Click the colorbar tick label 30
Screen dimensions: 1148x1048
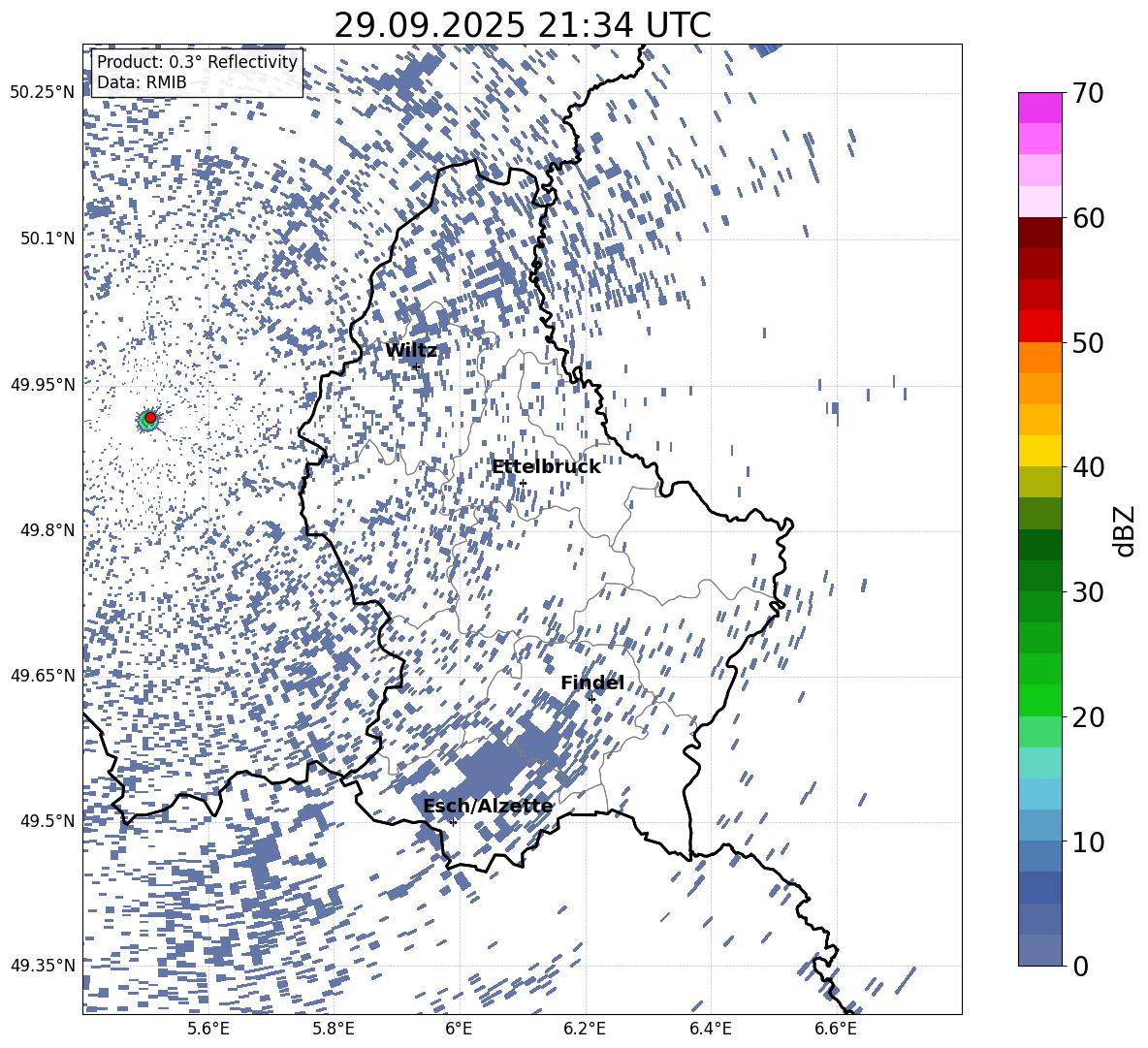coord(1088,592)
